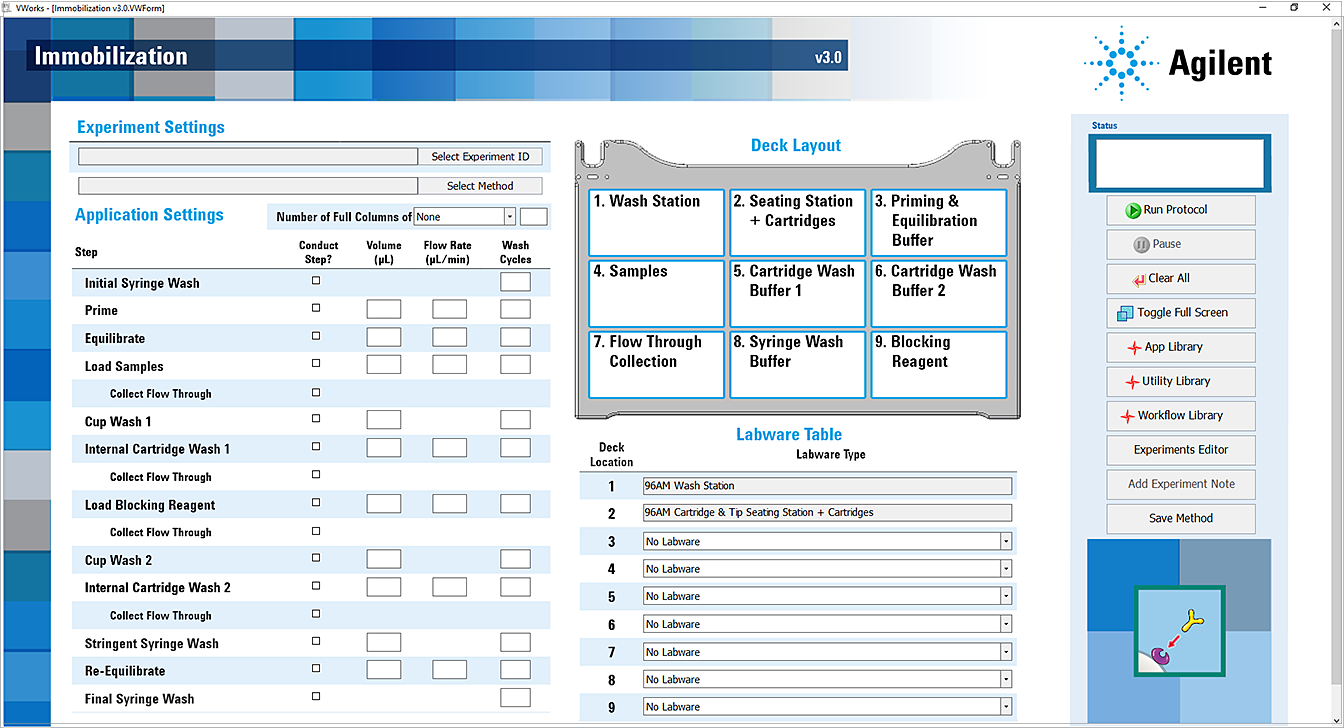Image resolution: width=1344 pixels, height=728 pixels.
Task: Select deck position 2 Seating Station + Cartridges
Action: pyautogui.click(x=797, y=223)
